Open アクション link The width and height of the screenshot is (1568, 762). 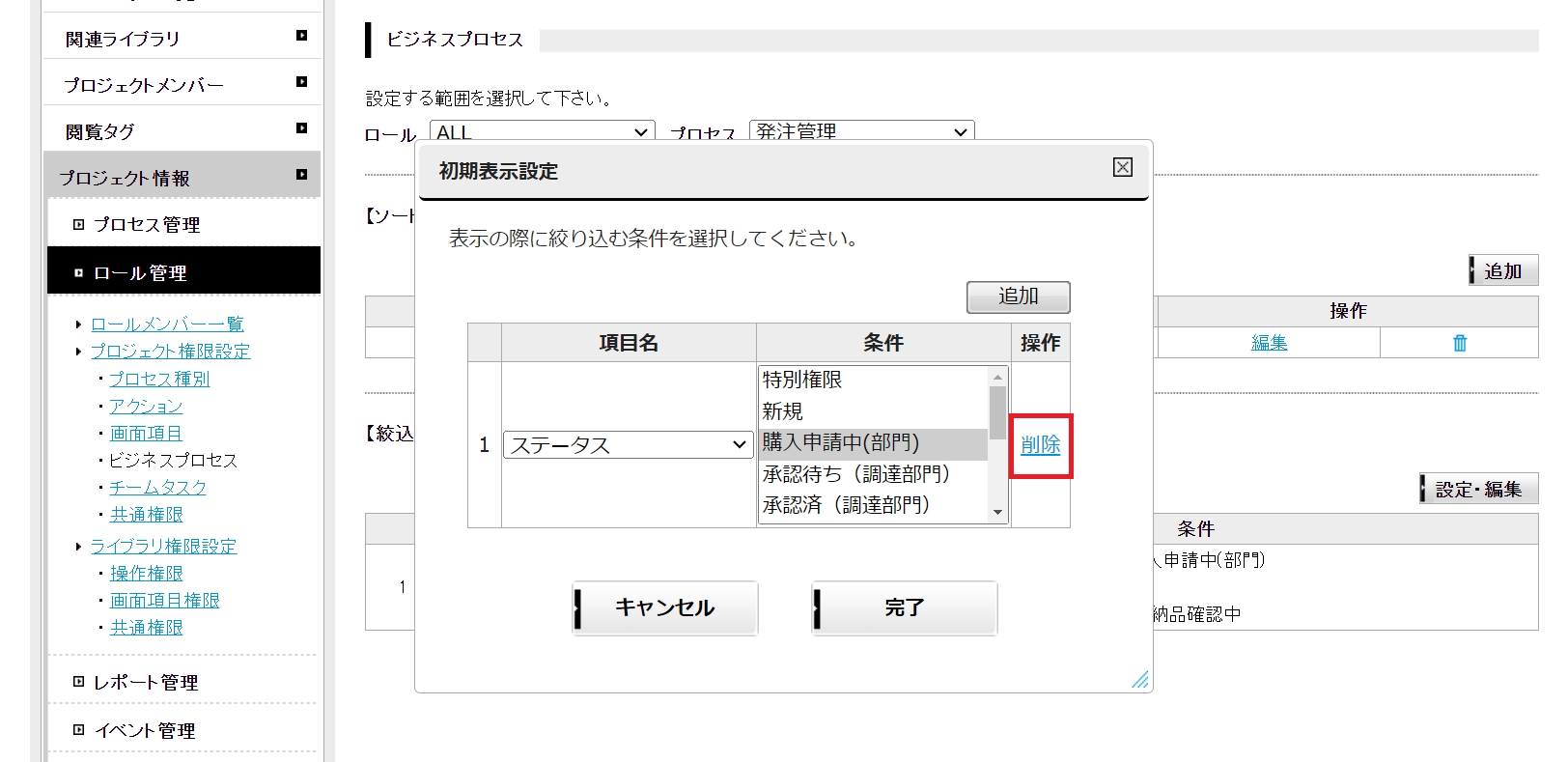(146, 406)
